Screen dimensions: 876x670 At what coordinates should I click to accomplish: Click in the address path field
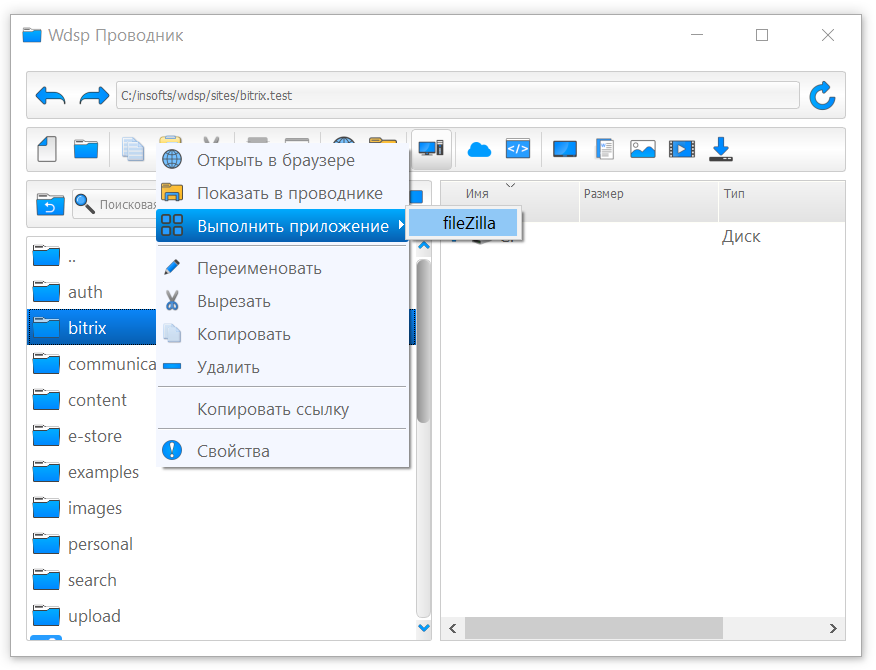pyautogui.click(x=458, y=96)
